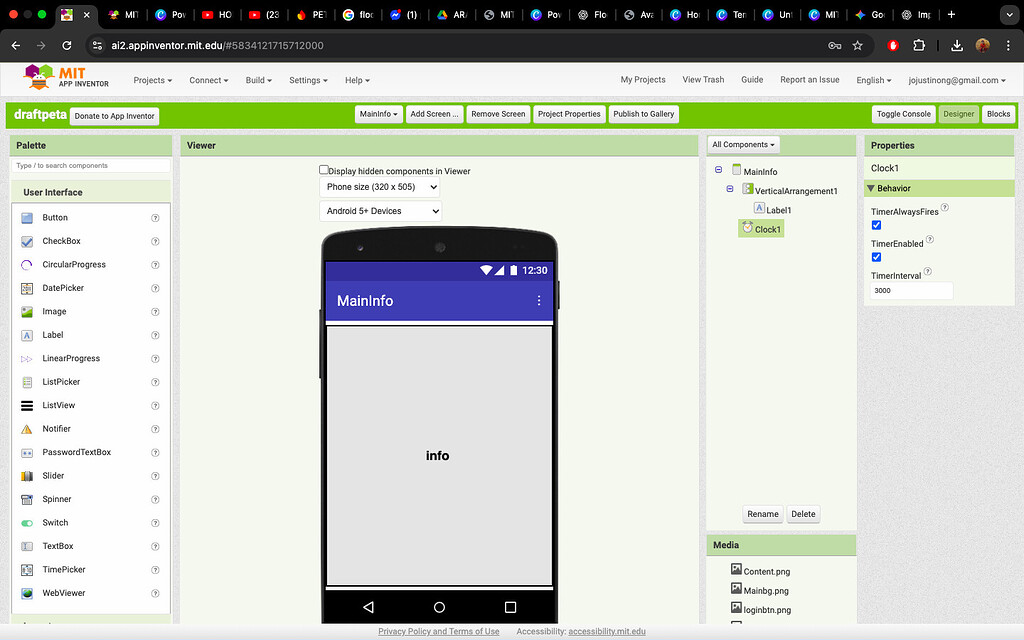The image size is (1024, 640).
Task: Collapse the VerticalArrangement1 tree node
Action: coord(729,190)
